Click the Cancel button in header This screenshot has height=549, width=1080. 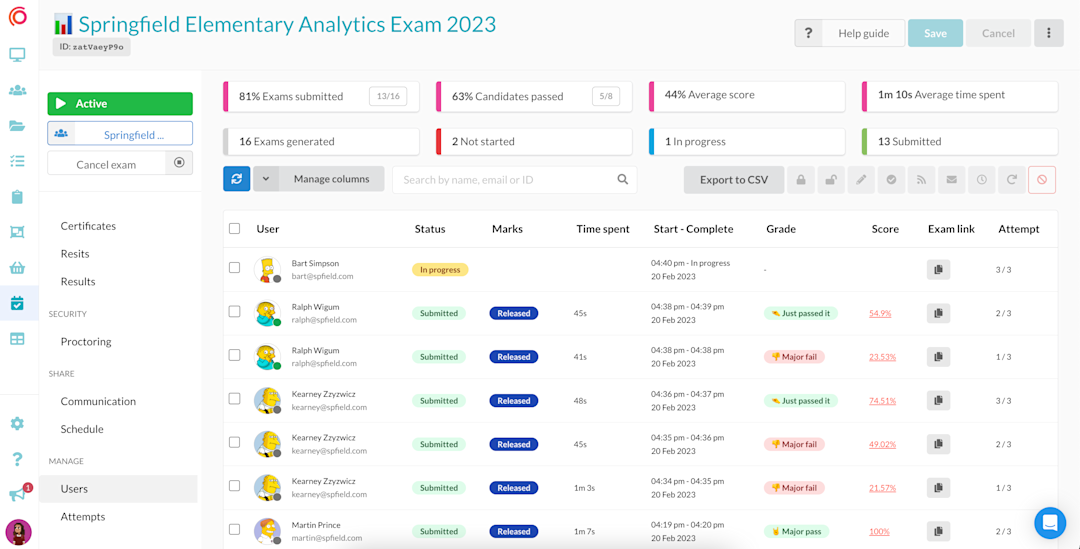pyautogui.click(x=998, y=33)
